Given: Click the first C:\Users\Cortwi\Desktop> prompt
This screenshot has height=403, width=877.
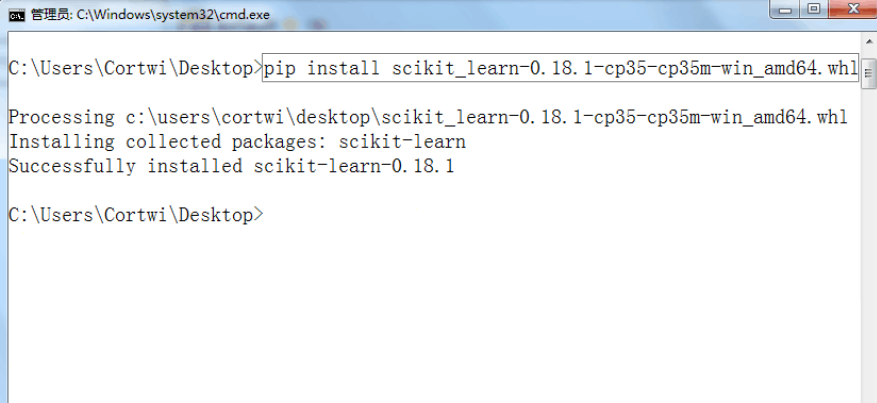Looking at the screenshot, I should [x=134, y=68].
